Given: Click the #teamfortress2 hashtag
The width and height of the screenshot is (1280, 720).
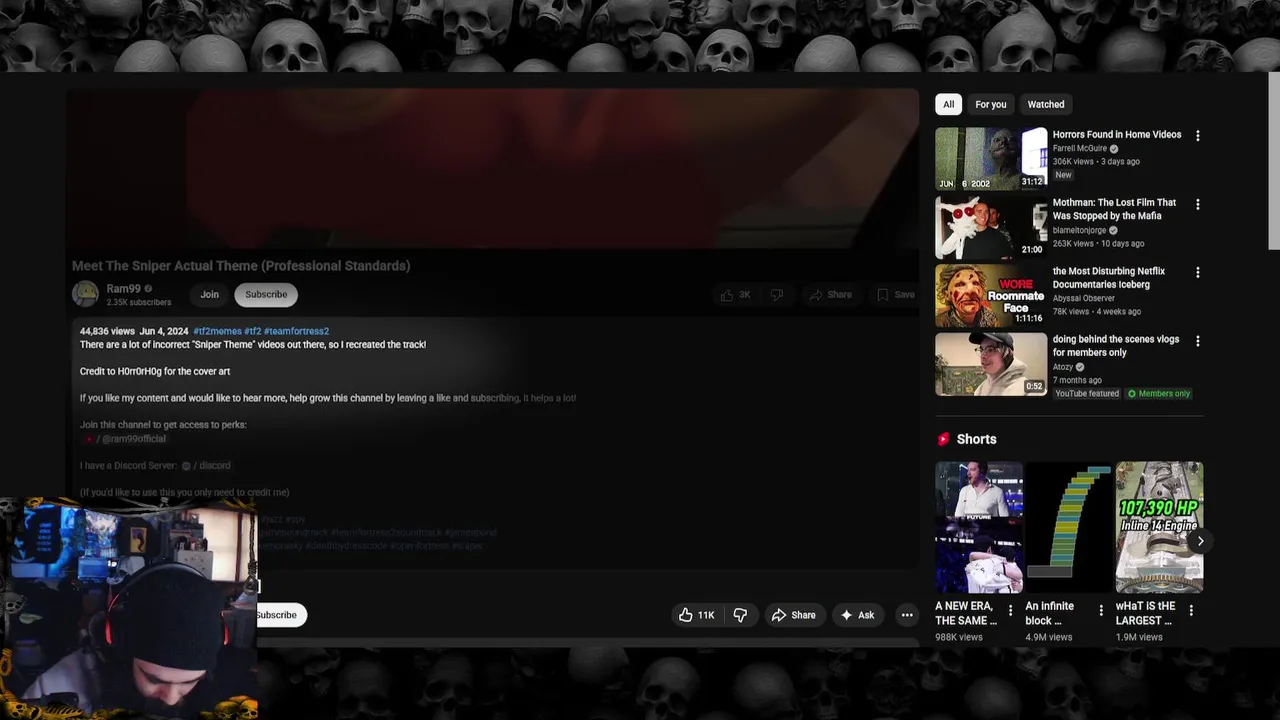Looking at the screenshot, I should pyautogui.click(x=296, y=331).
